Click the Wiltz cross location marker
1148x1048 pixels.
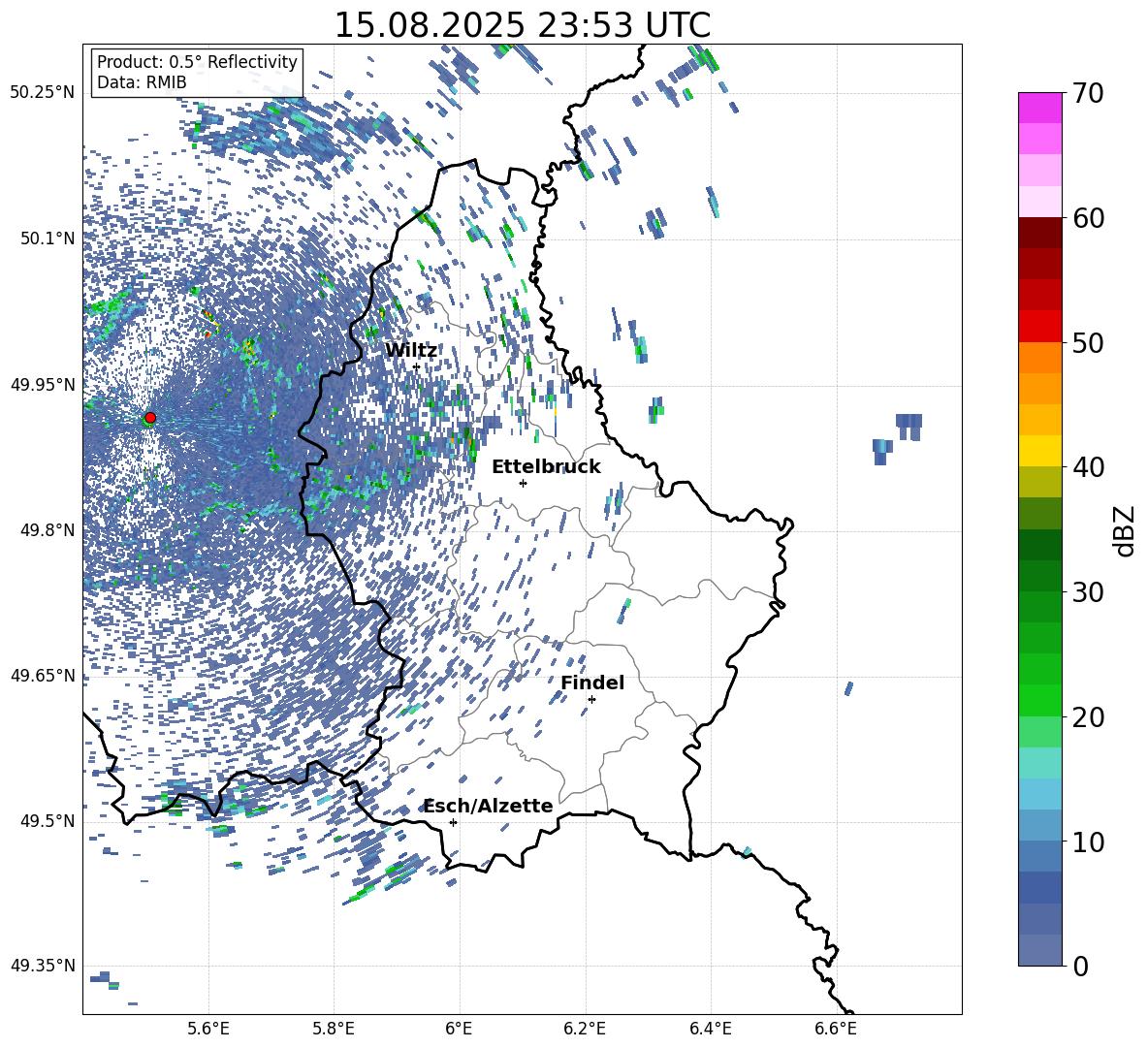click(416, 366)
